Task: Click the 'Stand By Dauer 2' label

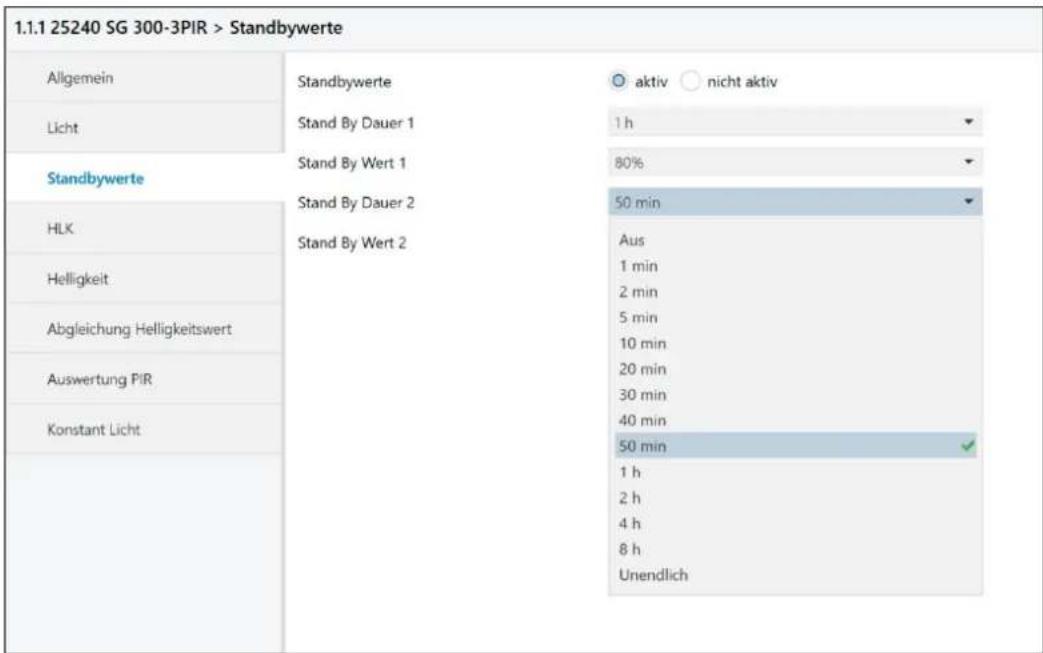Action: [356, 203]
